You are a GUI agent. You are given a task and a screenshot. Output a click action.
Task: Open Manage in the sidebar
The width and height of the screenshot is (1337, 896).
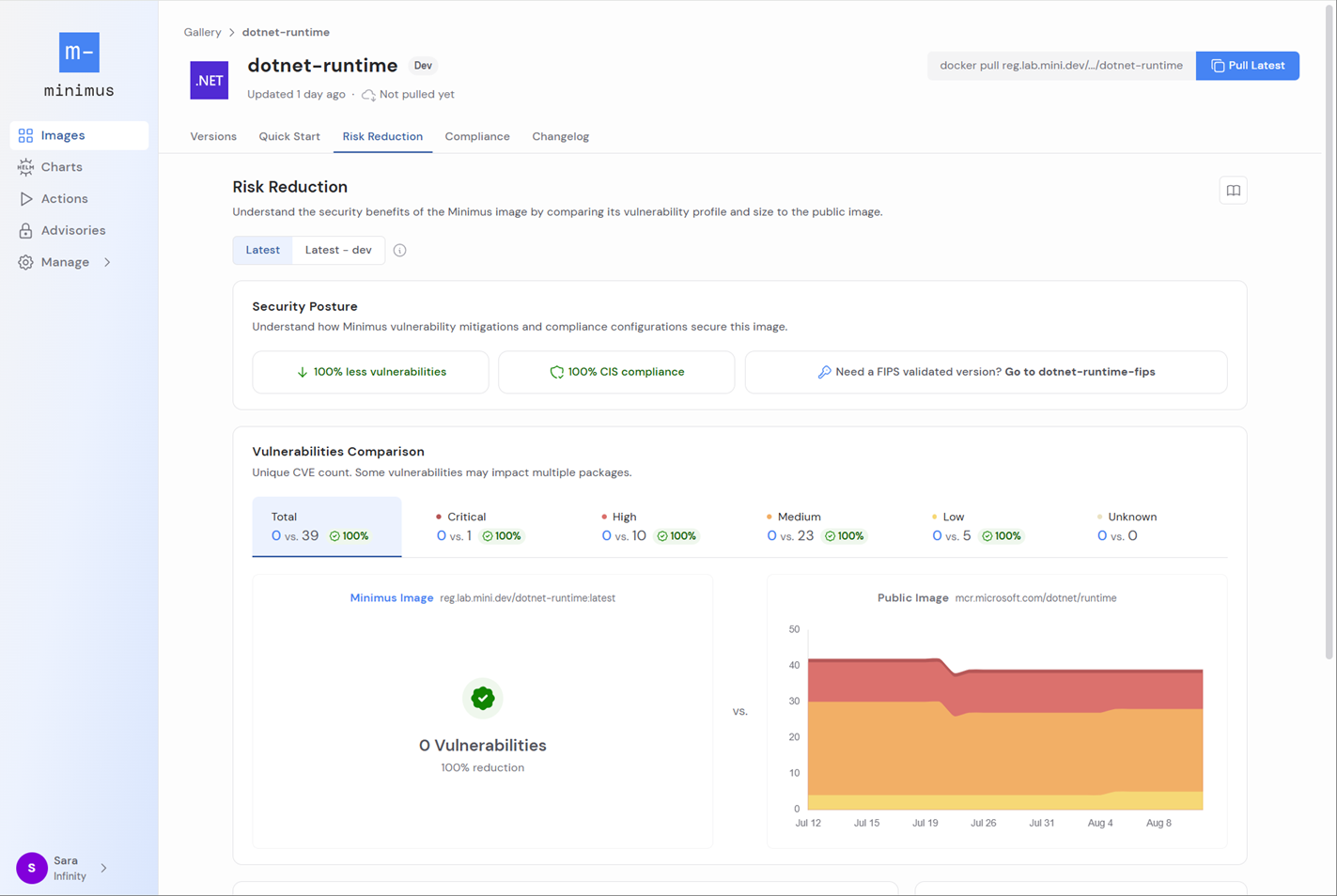[x=79, y=262]
